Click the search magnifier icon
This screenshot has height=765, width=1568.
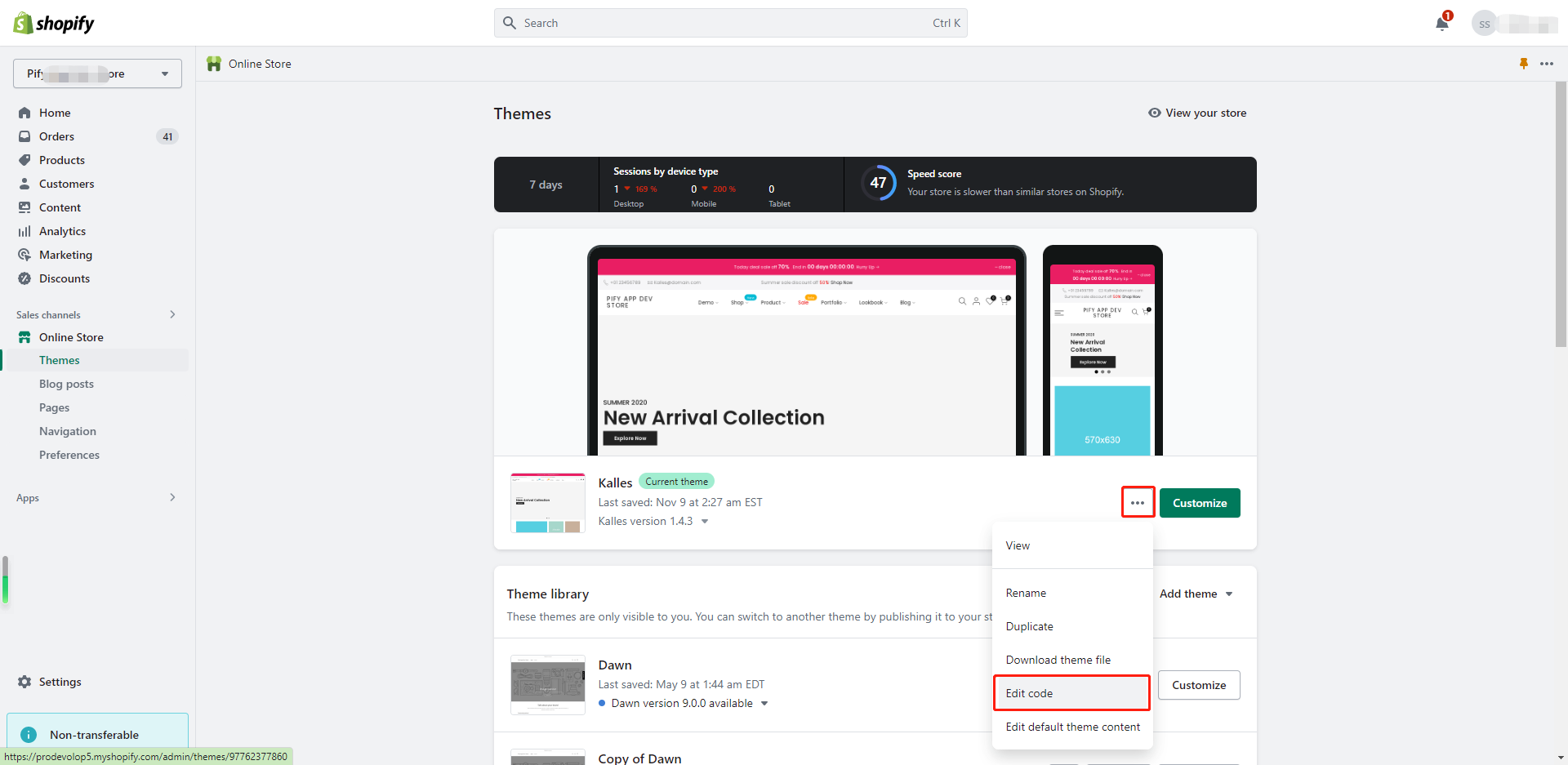point(510,23)
